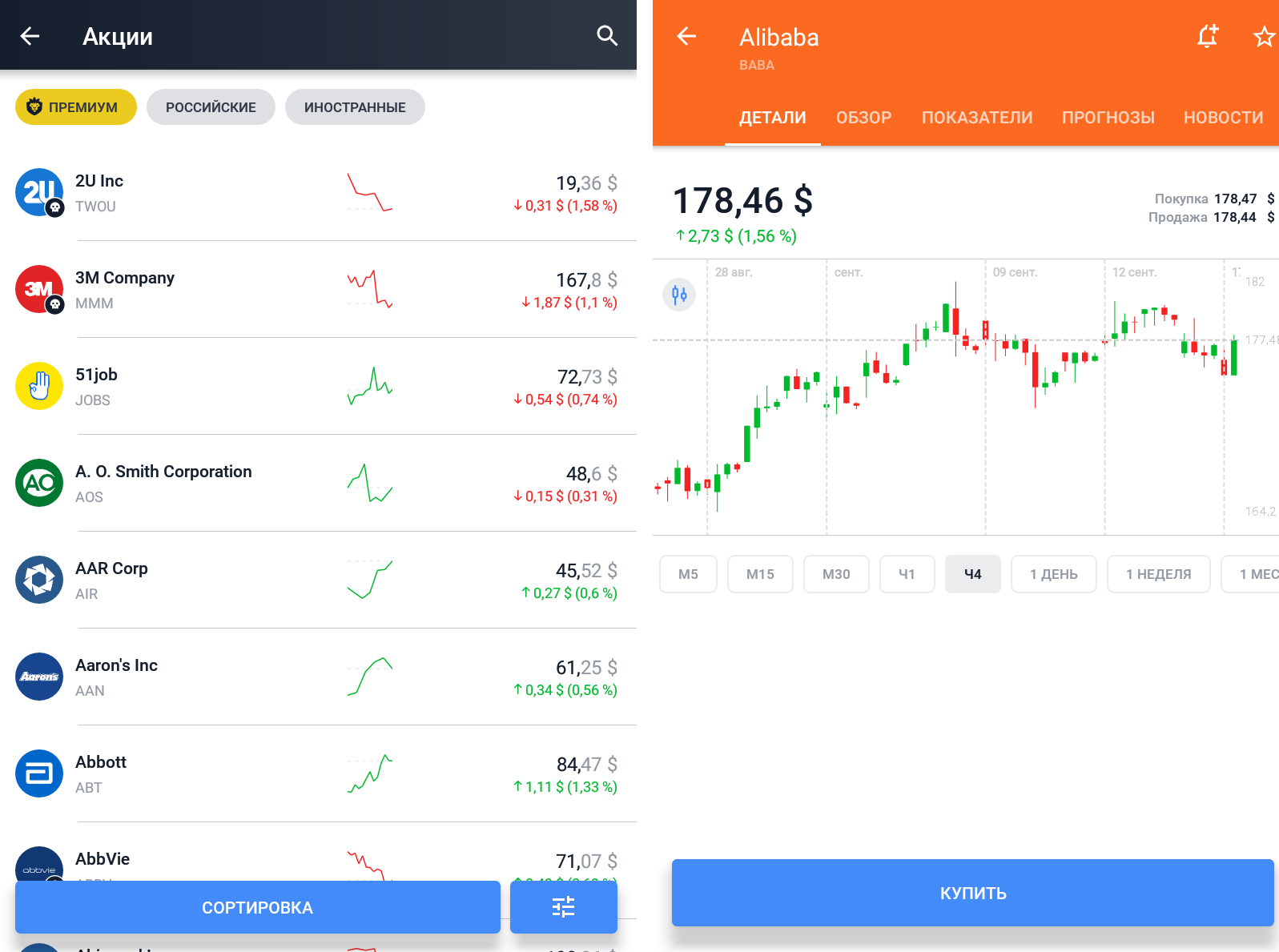The height and width of the screenshot is (952, 1279).
Task: Open the 3M Company stock row
Action: pos(320,289)
